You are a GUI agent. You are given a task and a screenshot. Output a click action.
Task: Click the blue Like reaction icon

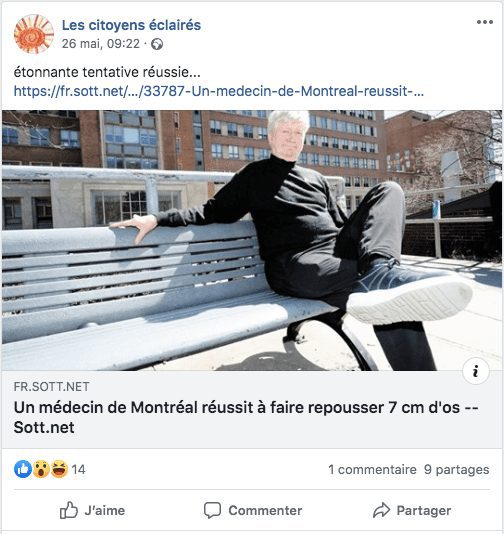(23, 469)
